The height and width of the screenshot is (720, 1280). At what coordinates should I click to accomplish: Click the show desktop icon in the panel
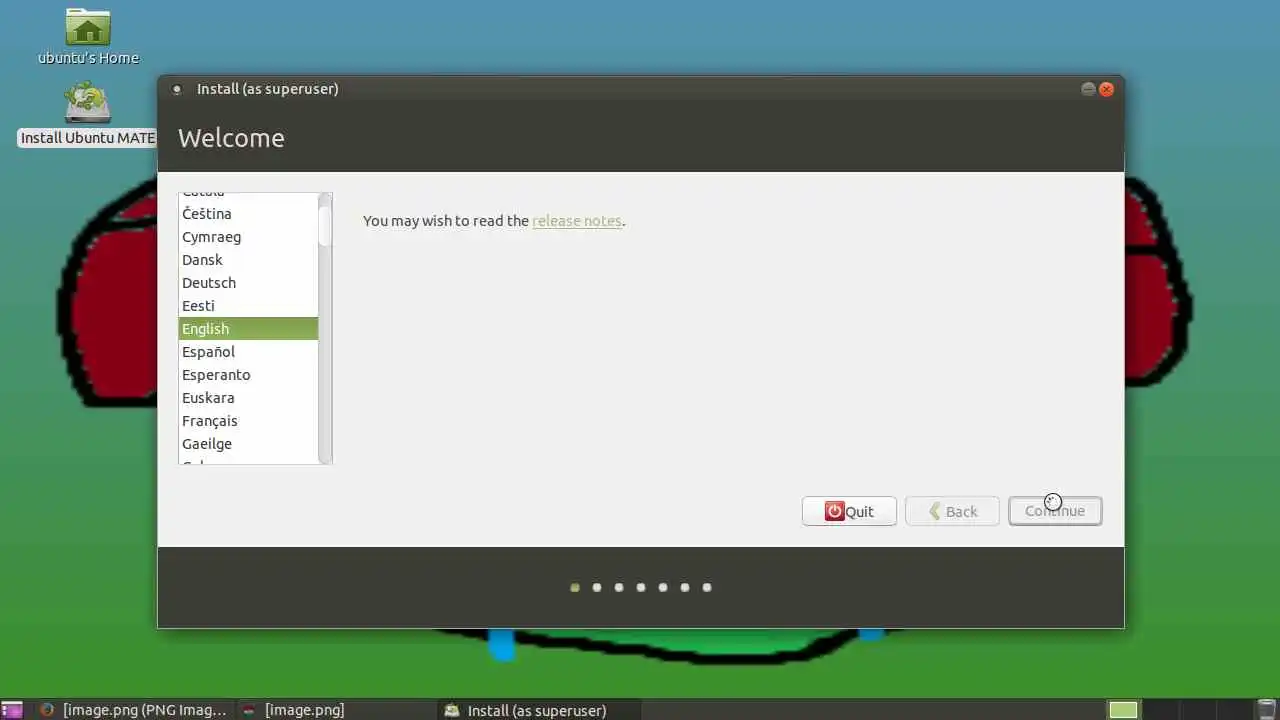click(12, 710)
